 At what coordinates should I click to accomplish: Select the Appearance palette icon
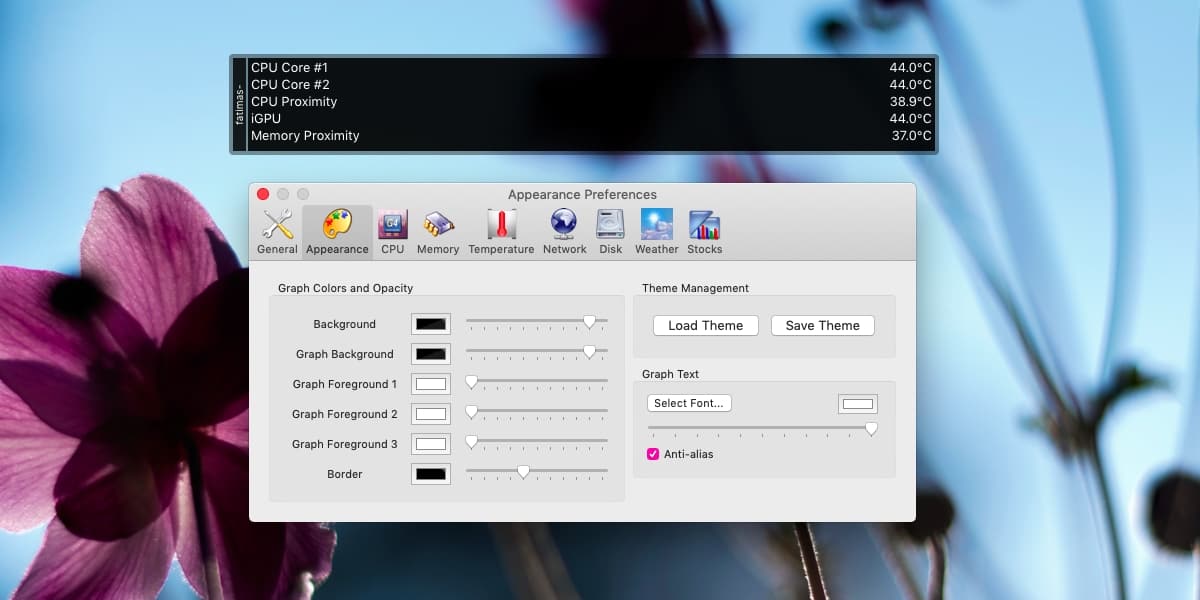(x=337, y=232)
